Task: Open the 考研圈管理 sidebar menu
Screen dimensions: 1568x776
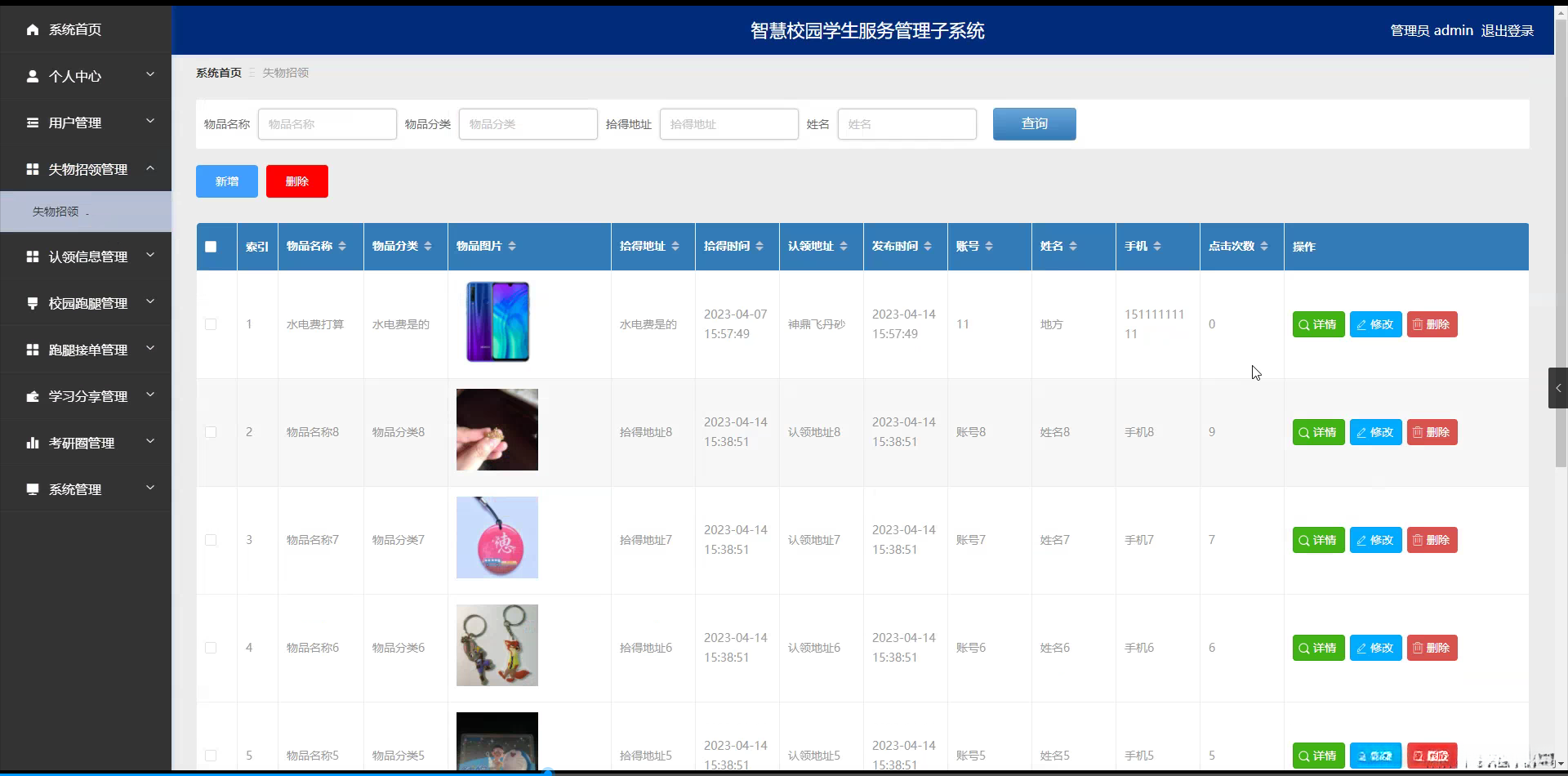Action: tap(86, 444)
